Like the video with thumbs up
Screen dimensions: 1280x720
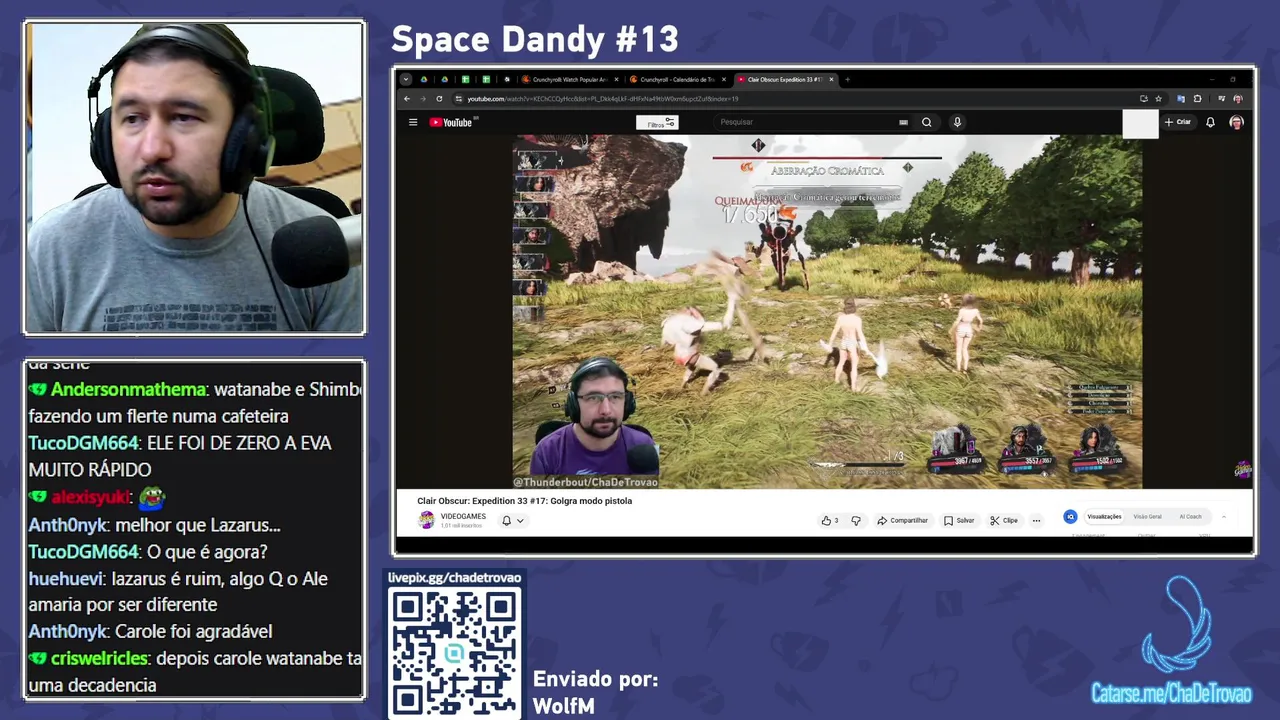(x=830, y=520)
